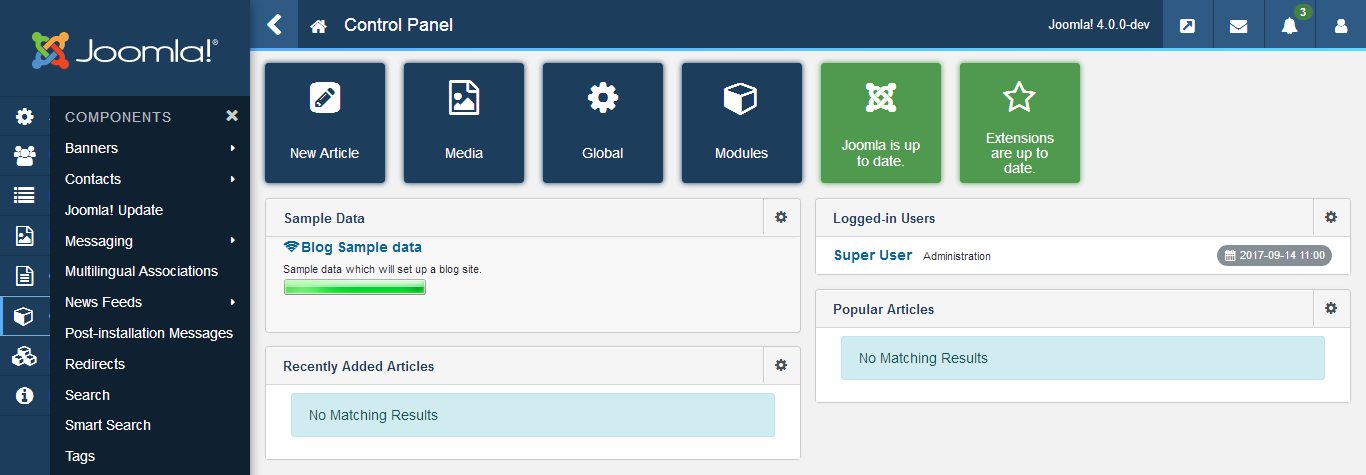Open the Modules quick icon tile
This screenshot has width=1366, height=475.
[741, 123]
